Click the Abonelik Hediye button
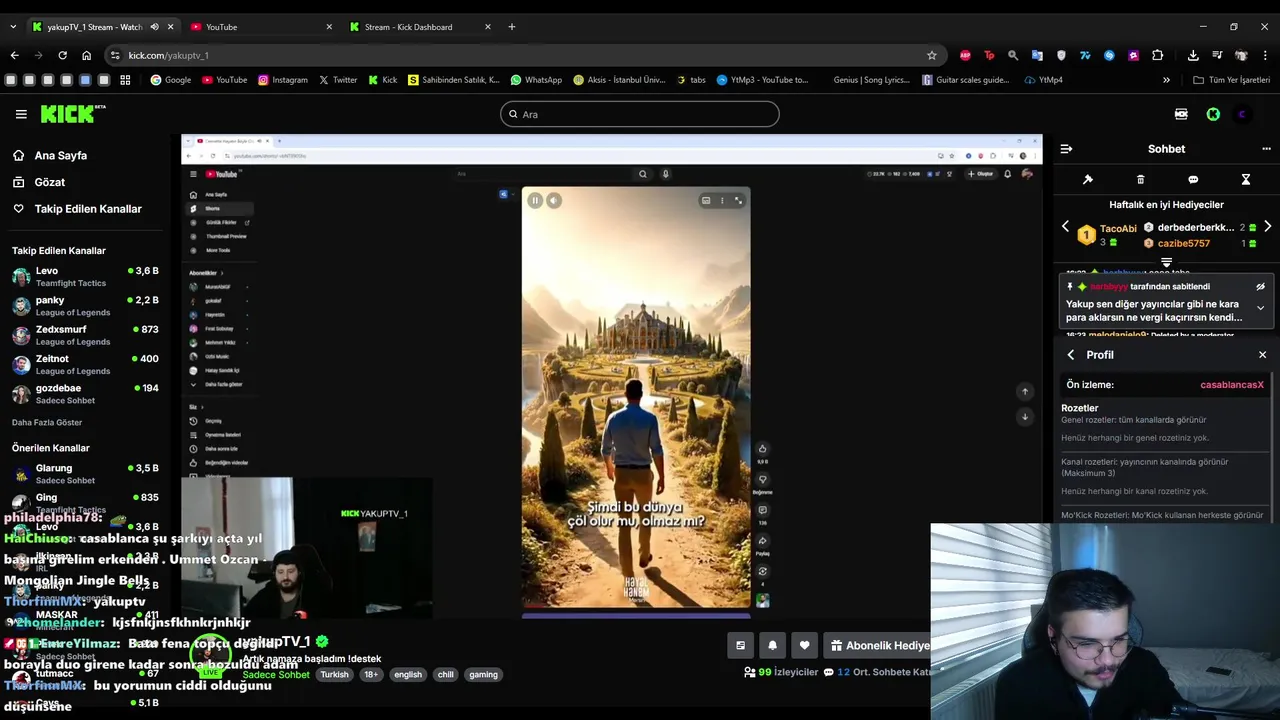1280x720 pixels. coord(879,646)
